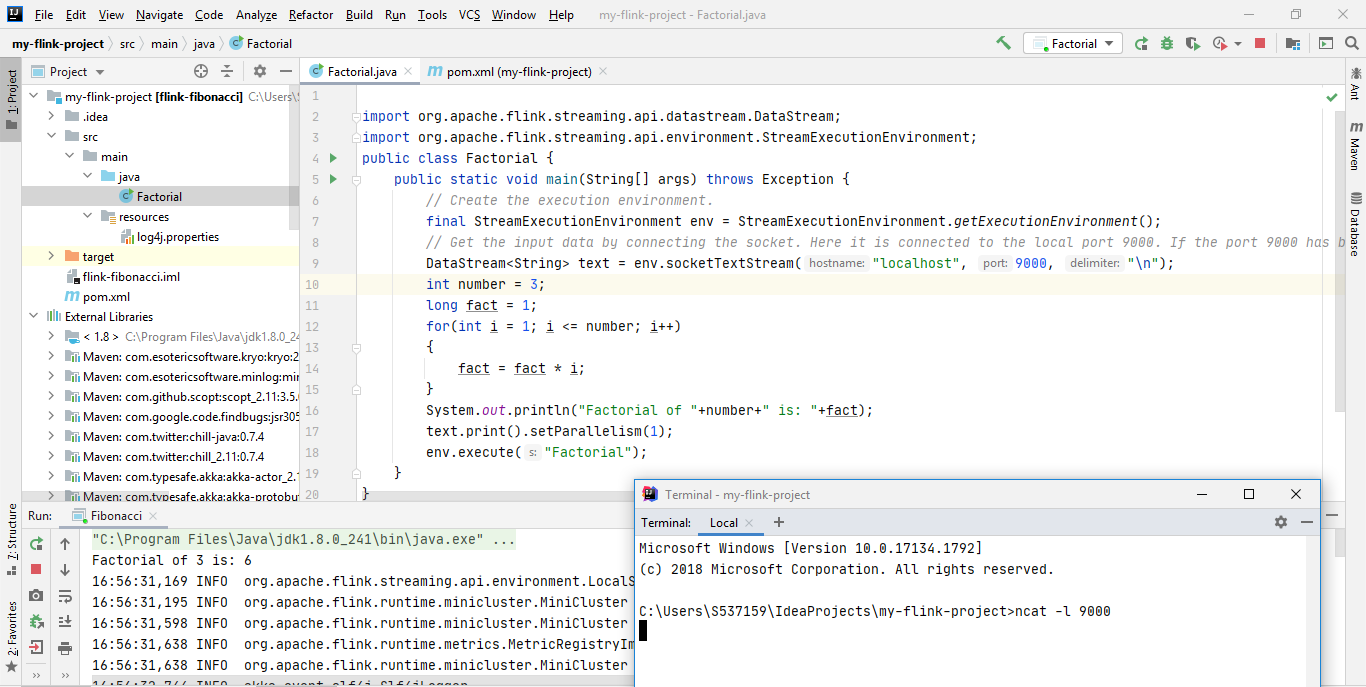The width and height of the screenshot is (1366, 687).
Task: Rerun Fibonacci in Run panel
Action: tap(36, 544)
